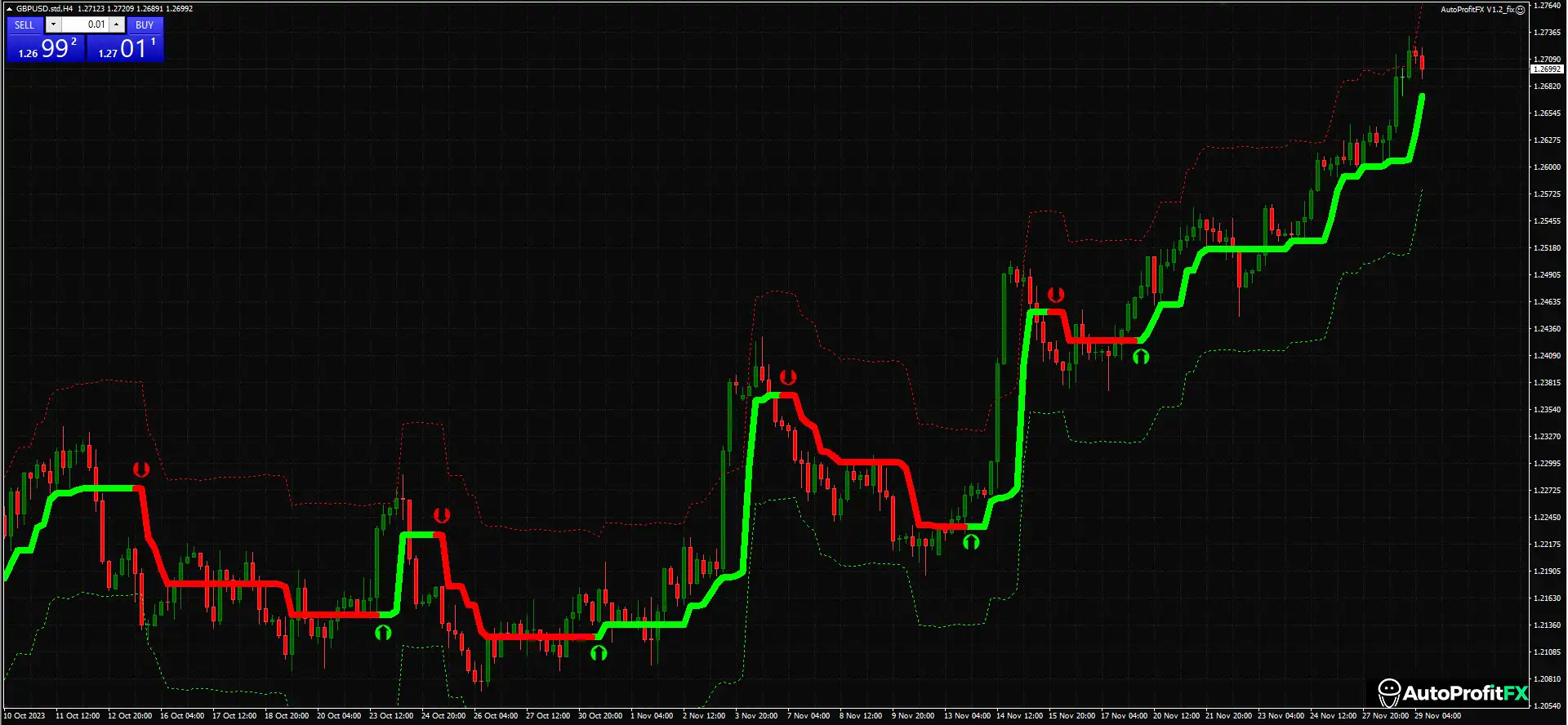Image resolution: width=1568 pixels, height=725 pixels.
Task: Click the AutoProfitFX V1.2_fix expert label
Action: click(1477, 10)
